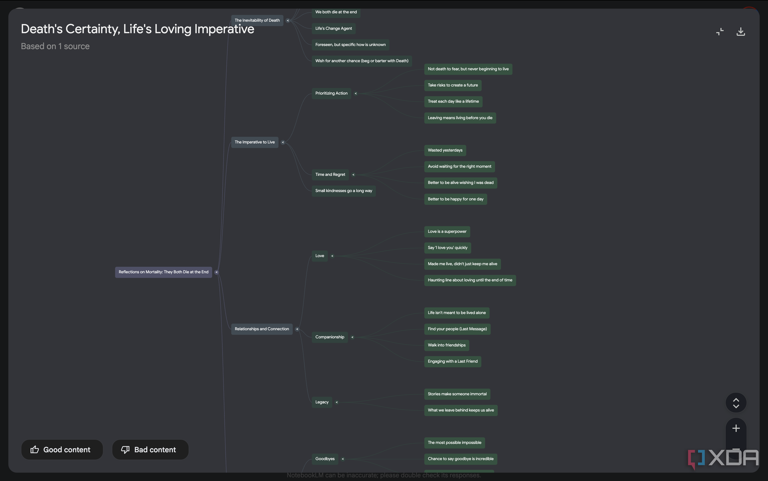Collapse the Love sub-branch arrow
768x481 pixels.
(x=332, y=256)
